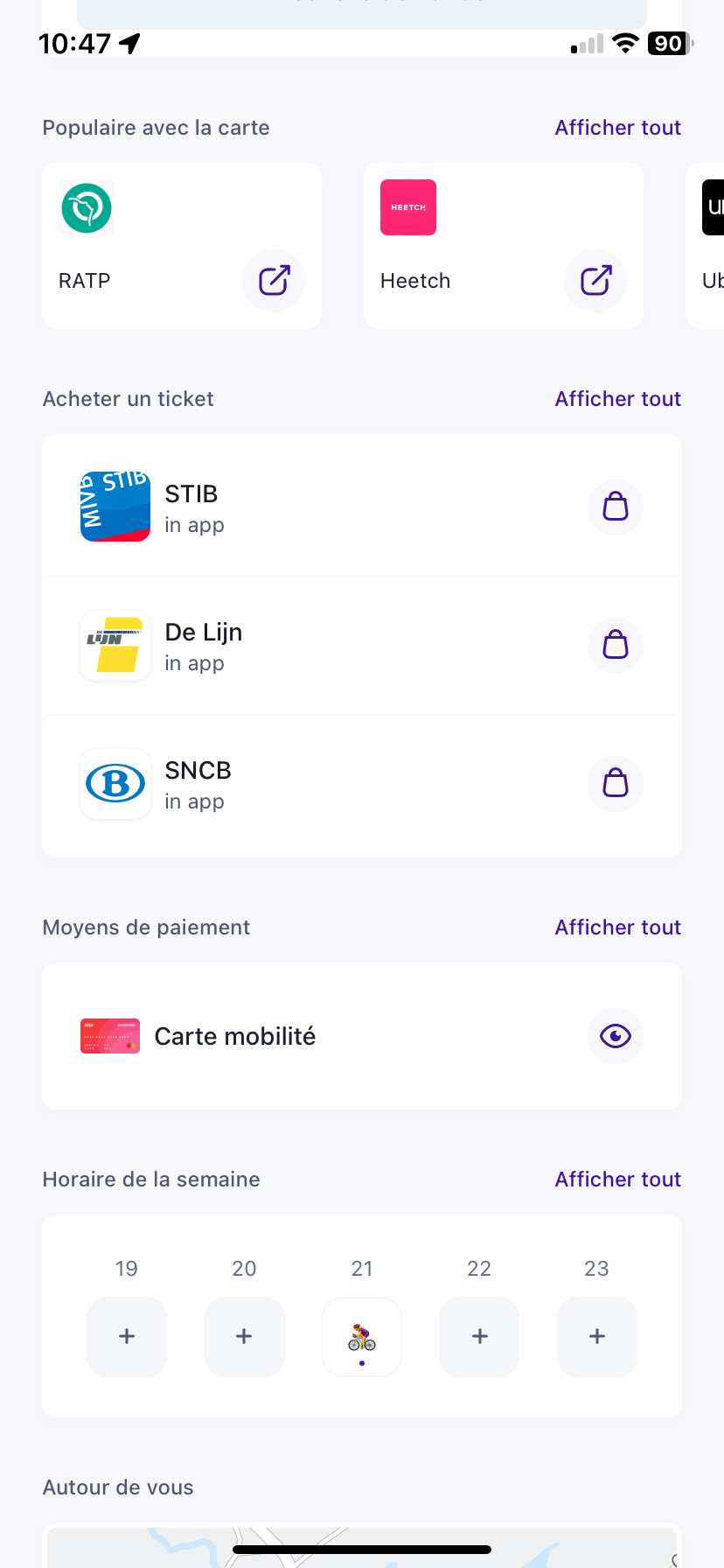Image resolution: width=724 pixels, height=1568 pixels.
Task: Add a trip on day 20
Action: pyautogui.click(x=244, y=1336)
